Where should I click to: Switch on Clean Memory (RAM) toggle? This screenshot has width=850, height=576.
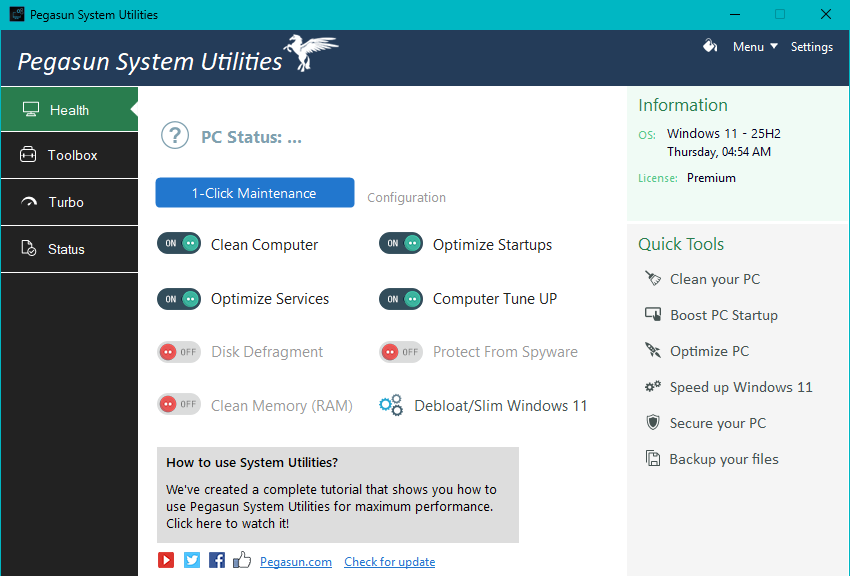point(179,406)
